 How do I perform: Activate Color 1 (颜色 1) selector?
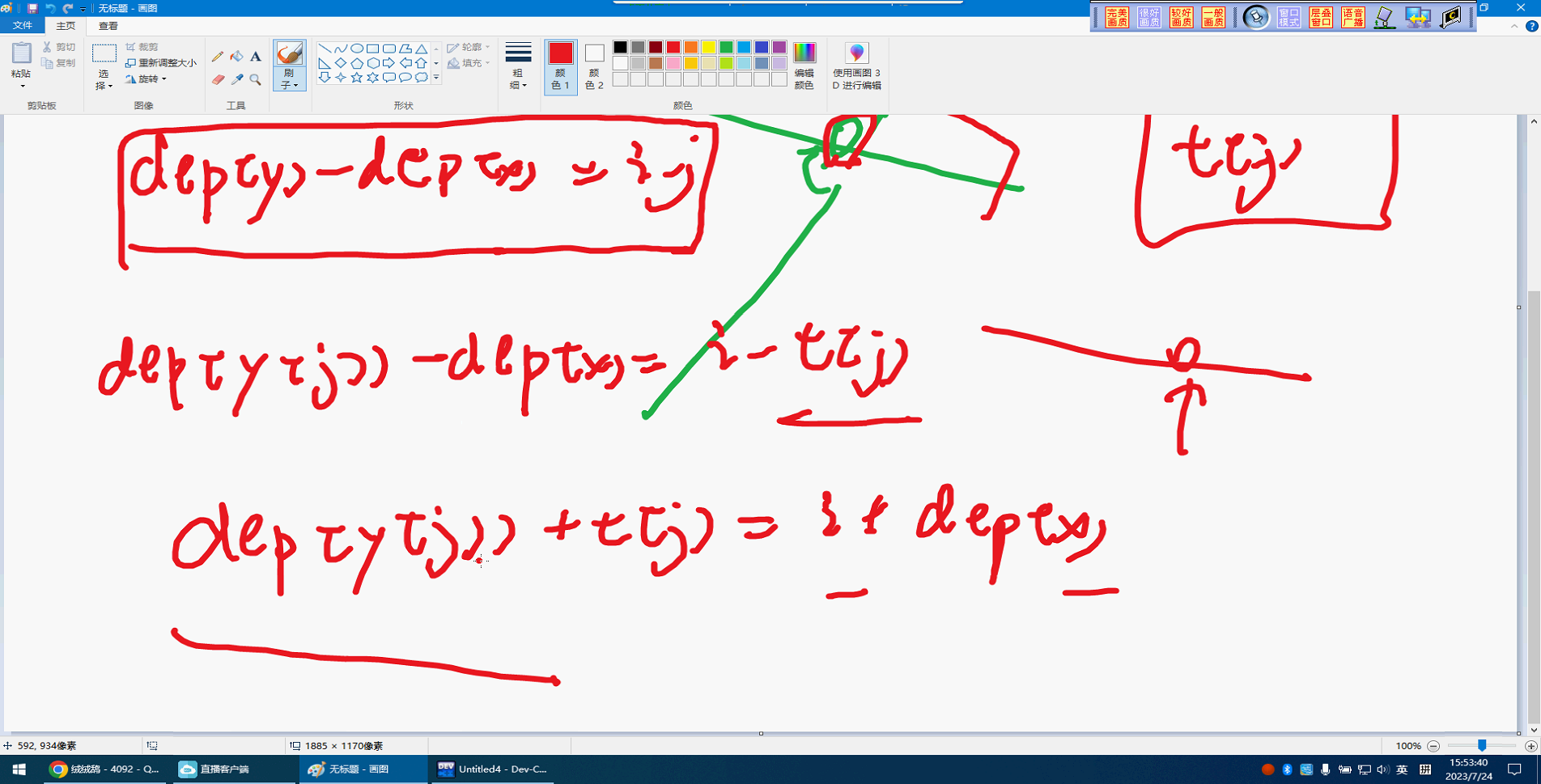[561, 66]
